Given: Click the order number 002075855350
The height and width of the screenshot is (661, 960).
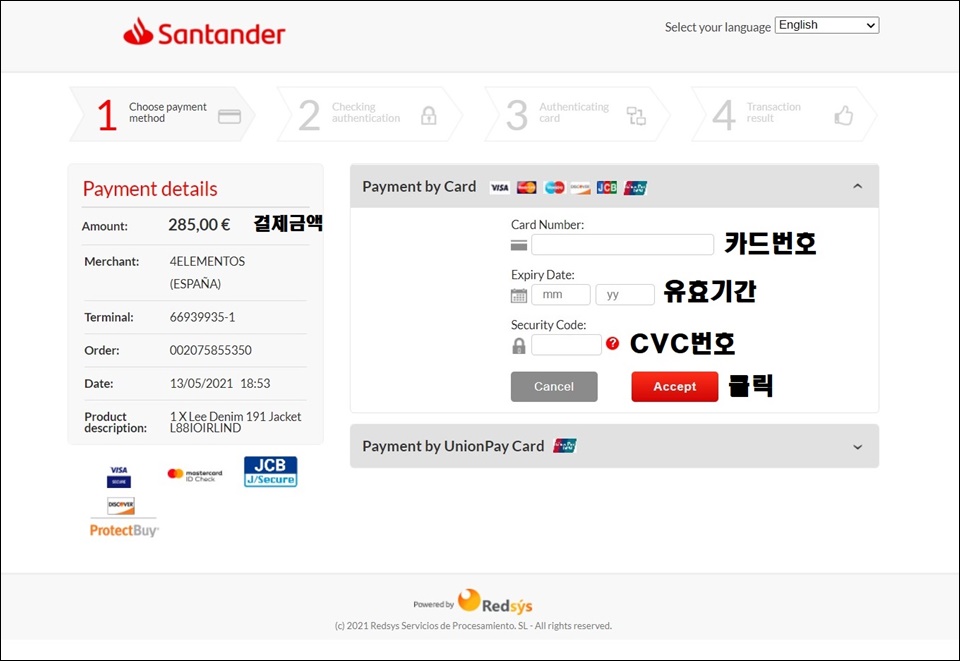Looking at the screenshot, I should click(x=211, y=350).
